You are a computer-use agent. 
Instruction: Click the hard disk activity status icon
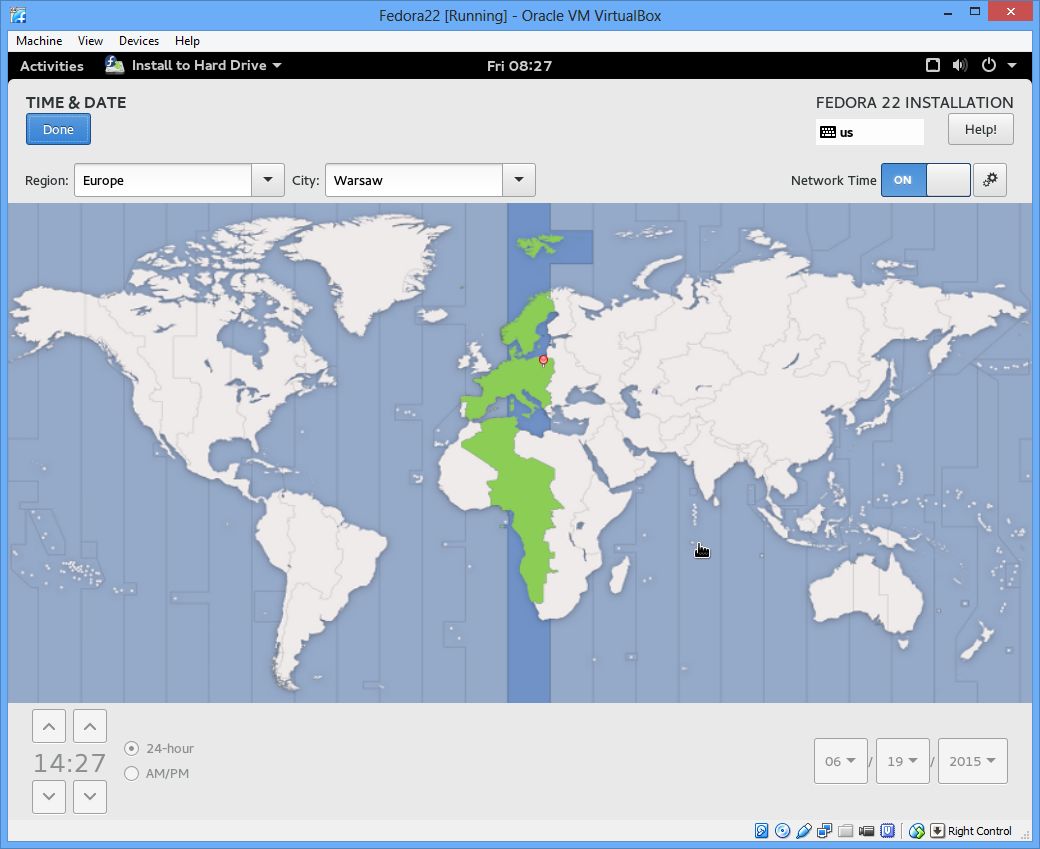pyautogui.click(x=761, y=830)
